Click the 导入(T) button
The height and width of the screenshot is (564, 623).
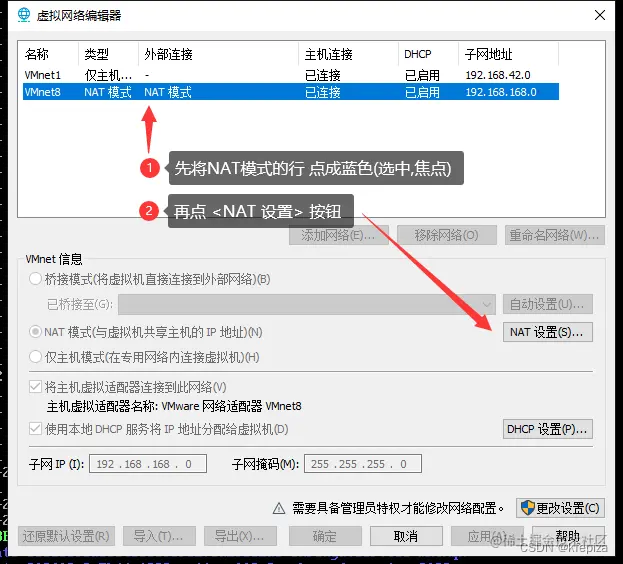coord(159,536)
